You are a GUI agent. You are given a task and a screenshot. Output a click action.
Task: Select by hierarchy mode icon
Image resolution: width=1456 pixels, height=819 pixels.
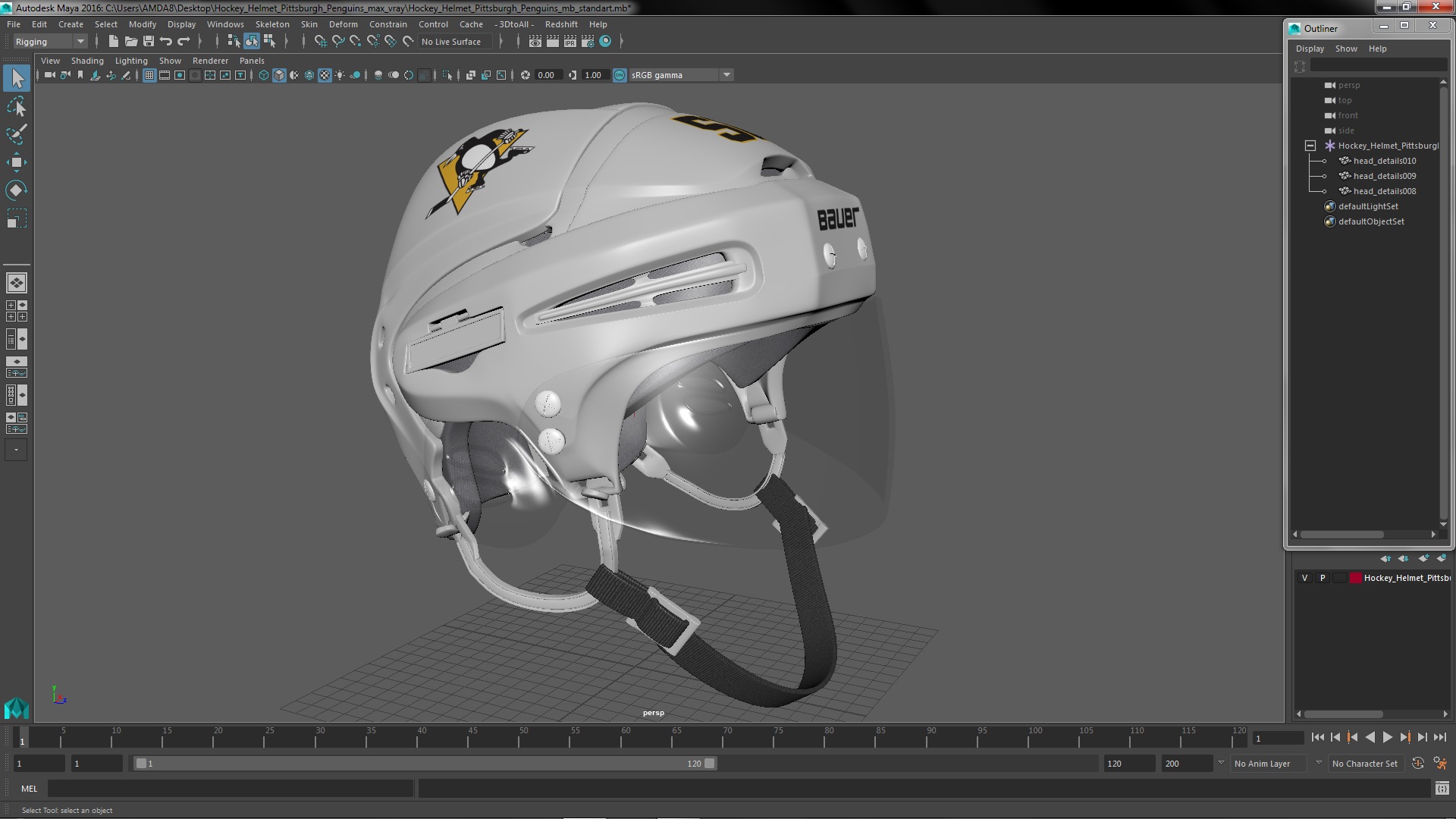click(234, 41)
